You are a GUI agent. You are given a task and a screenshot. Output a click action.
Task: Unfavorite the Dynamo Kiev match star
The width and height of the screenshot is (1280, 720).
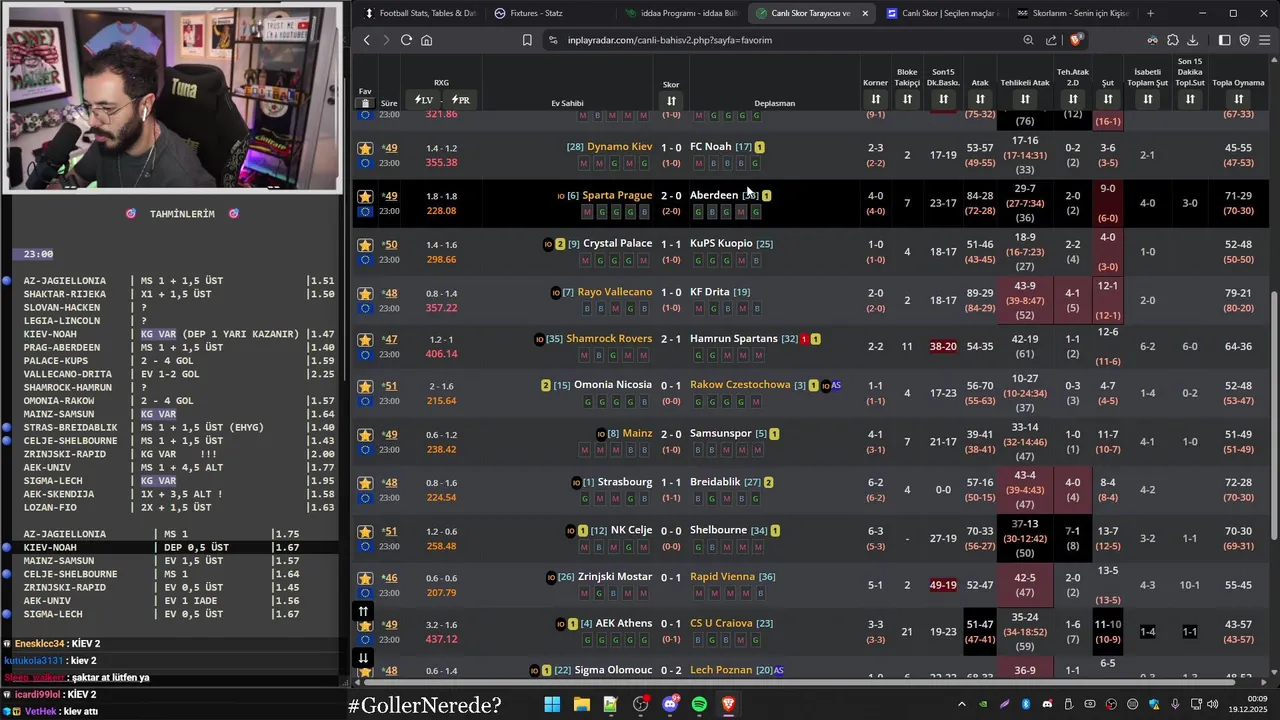(365, 148)
